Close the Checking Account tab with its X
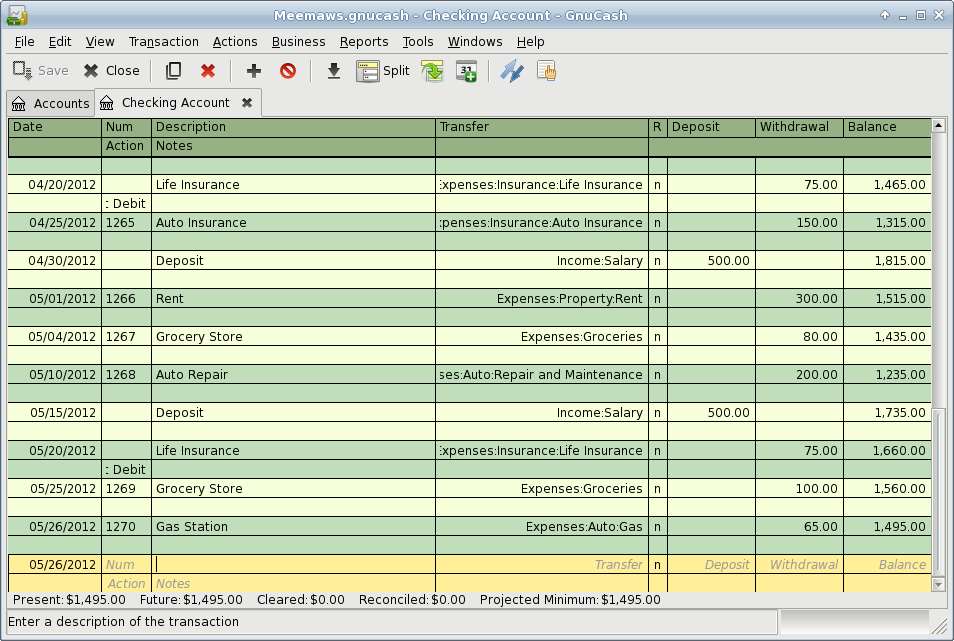Screen dimensions: 954x641 (x=247, y=103)
